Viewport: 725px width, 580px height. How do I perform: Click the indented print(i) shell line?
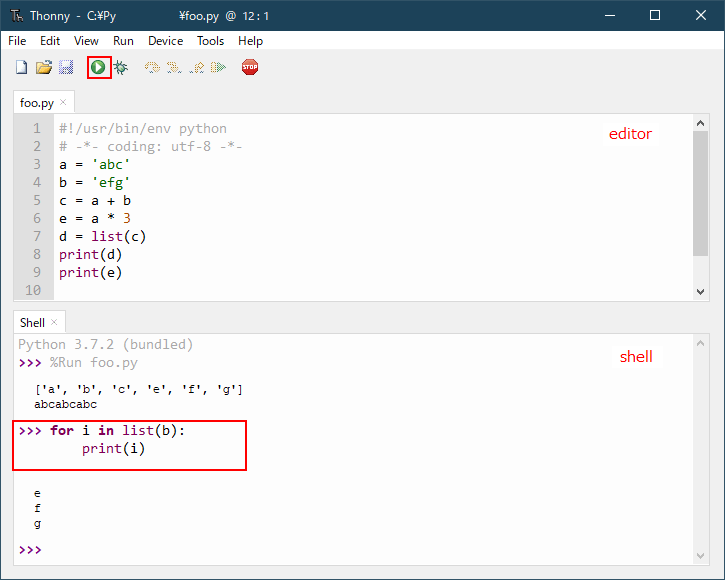(x=113, y=448)
